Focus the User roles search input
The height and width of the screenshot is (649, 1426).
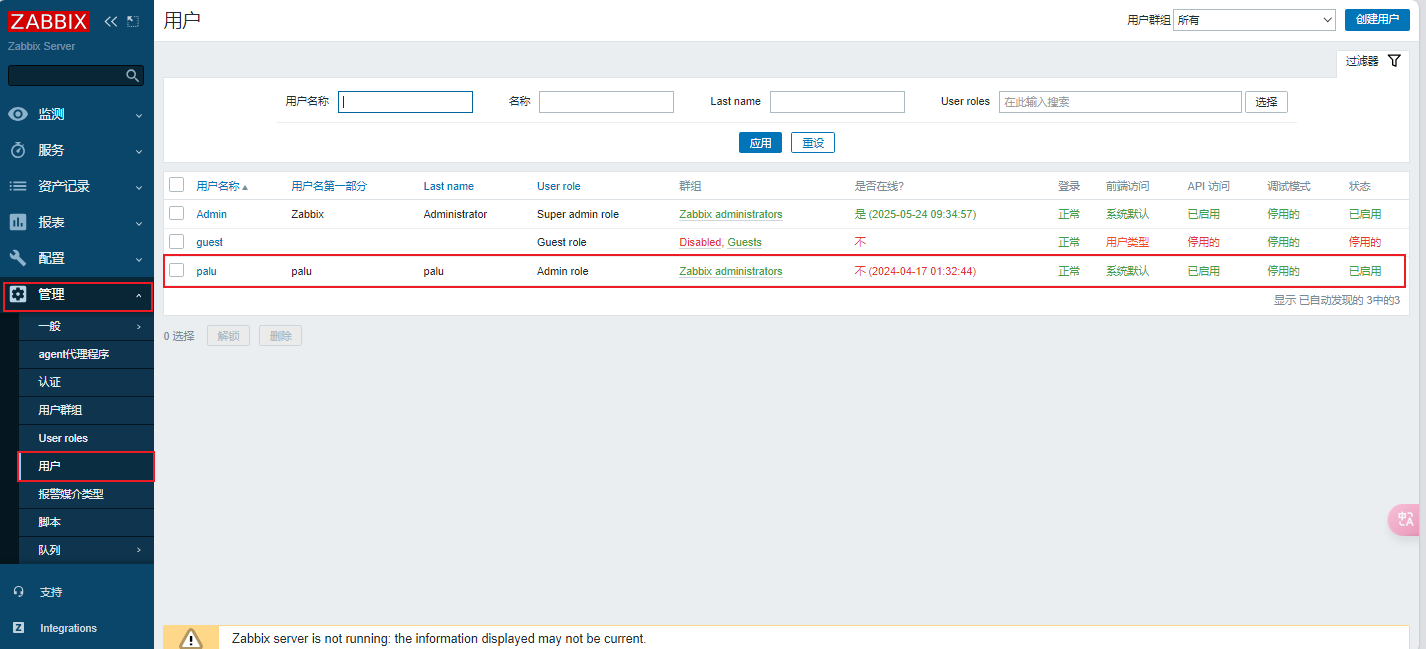pos(1120,102)
